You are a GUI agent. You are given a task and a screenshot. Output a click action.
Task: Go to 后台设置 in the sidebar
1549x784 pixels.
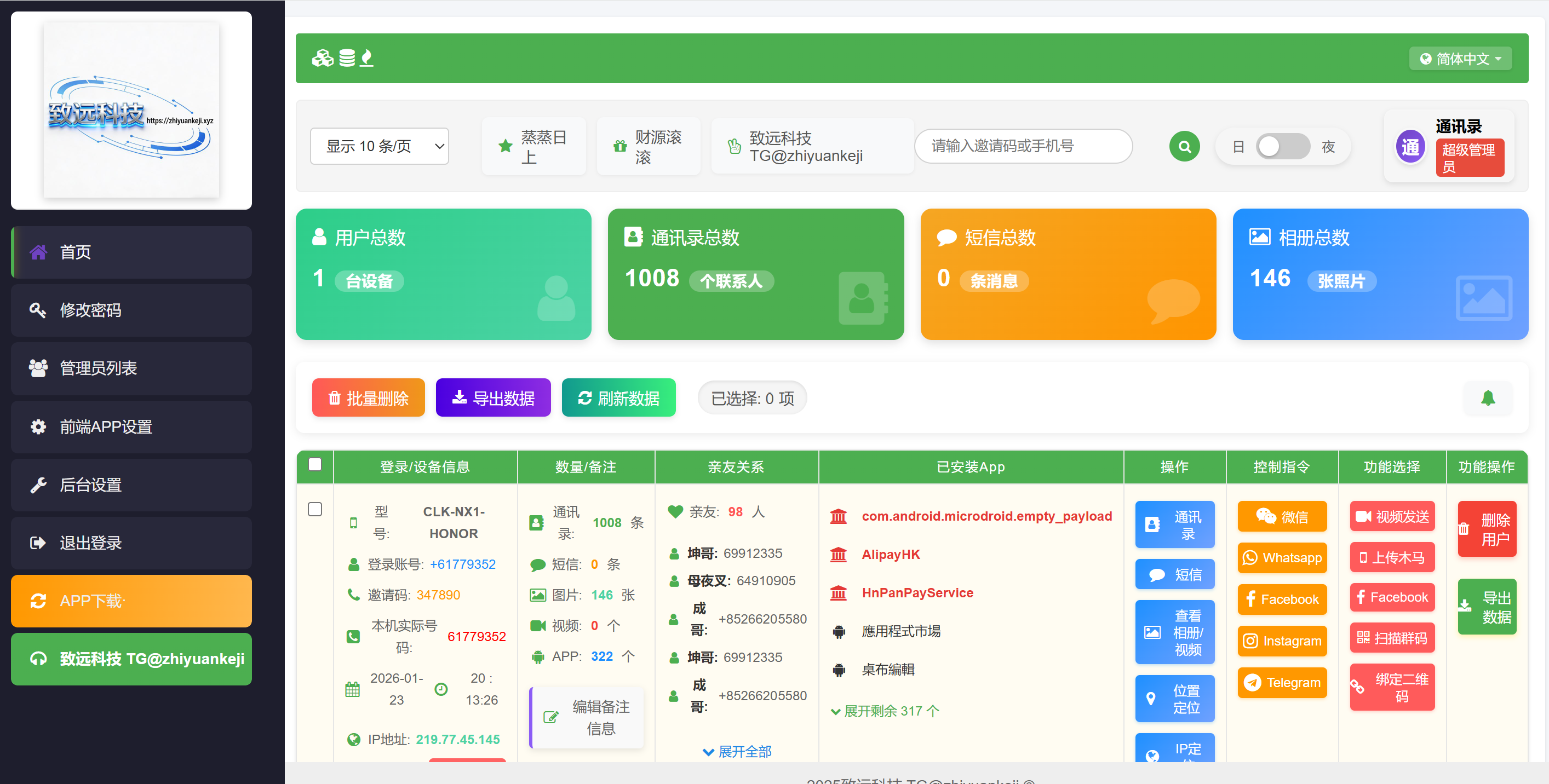(x=131, y=485)
